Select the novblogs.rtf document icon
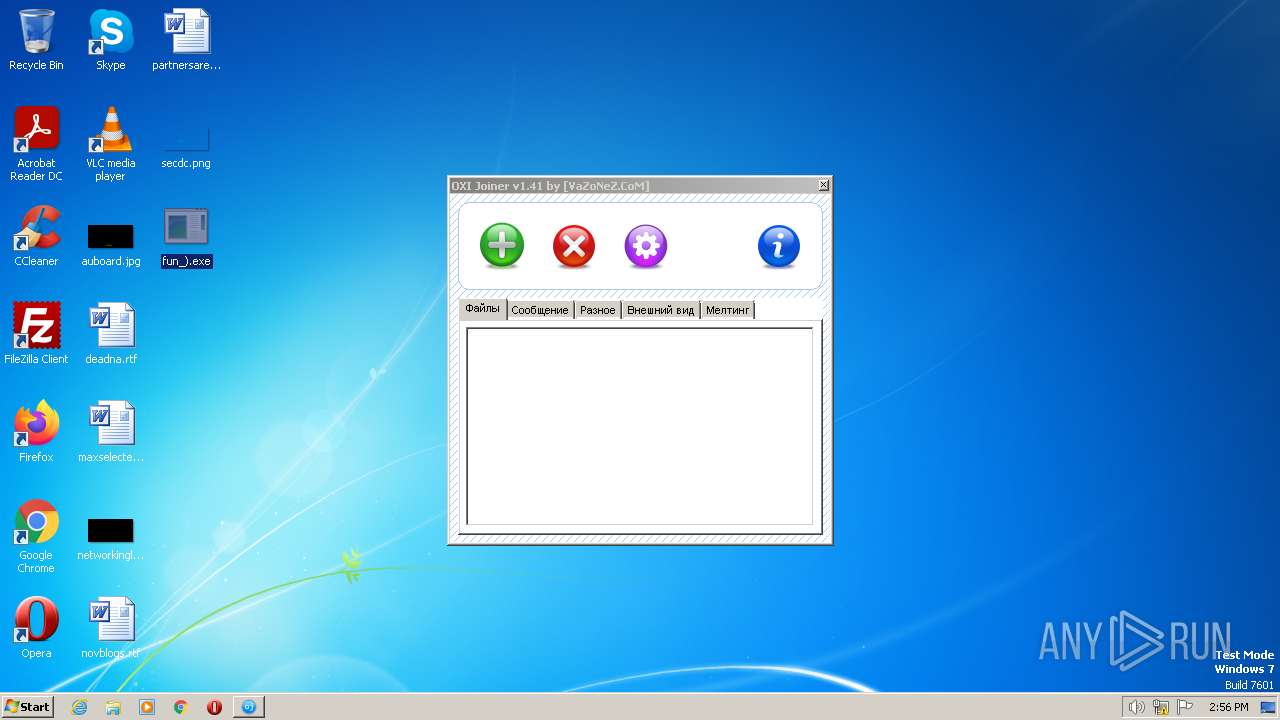This screenshot has height=720, width=1280. pos(111,628)
